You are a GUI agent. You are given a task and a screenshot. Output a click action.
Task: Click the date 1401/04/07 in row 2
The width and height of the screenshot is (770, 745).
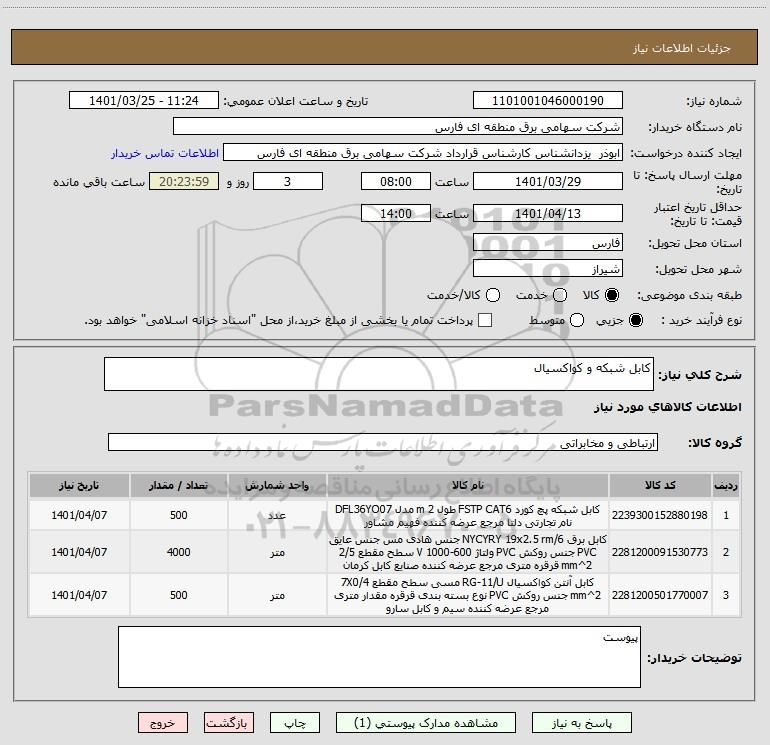point(79,552)
